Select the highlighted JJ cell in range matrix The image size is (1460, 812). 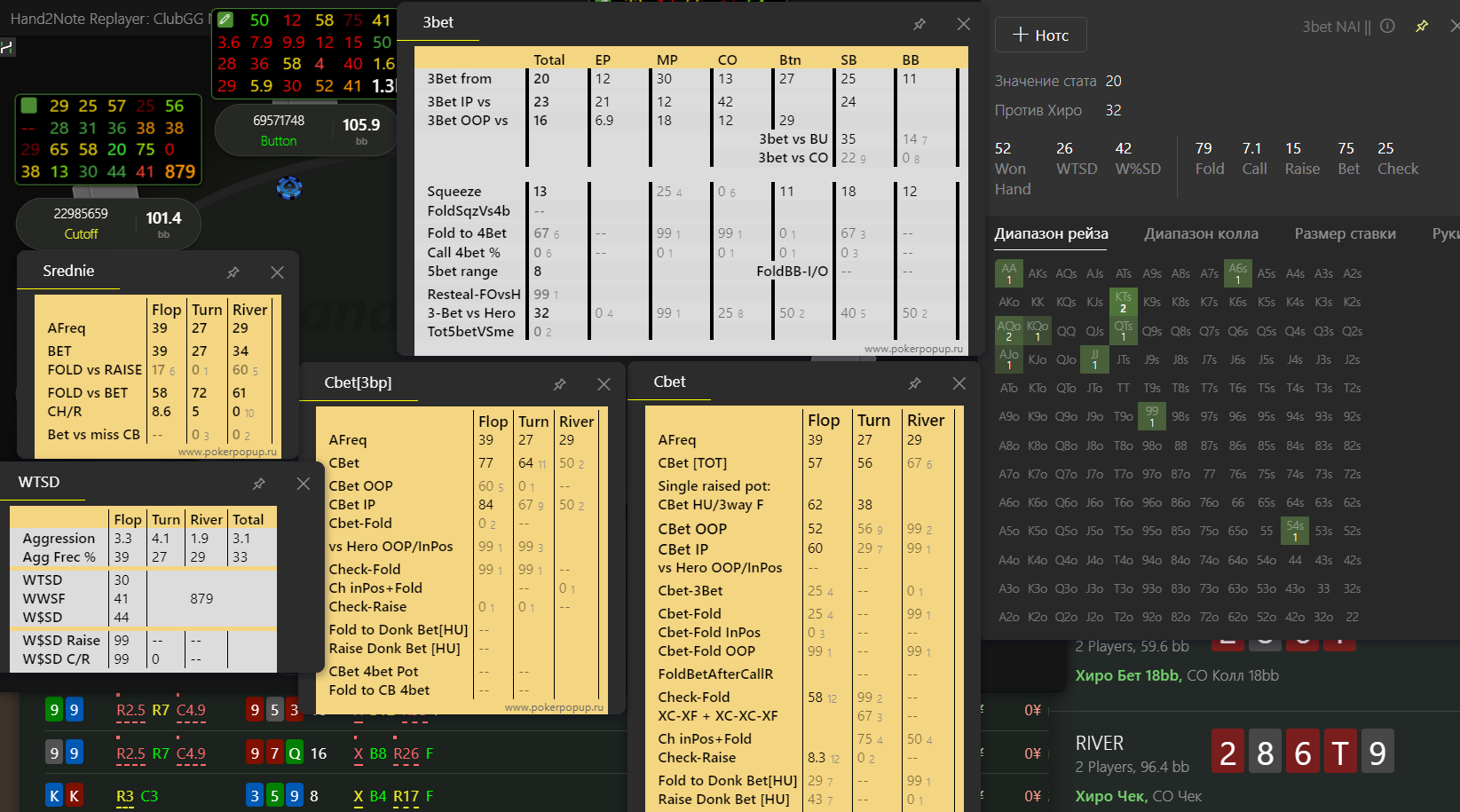click(x=1095, y=359)
